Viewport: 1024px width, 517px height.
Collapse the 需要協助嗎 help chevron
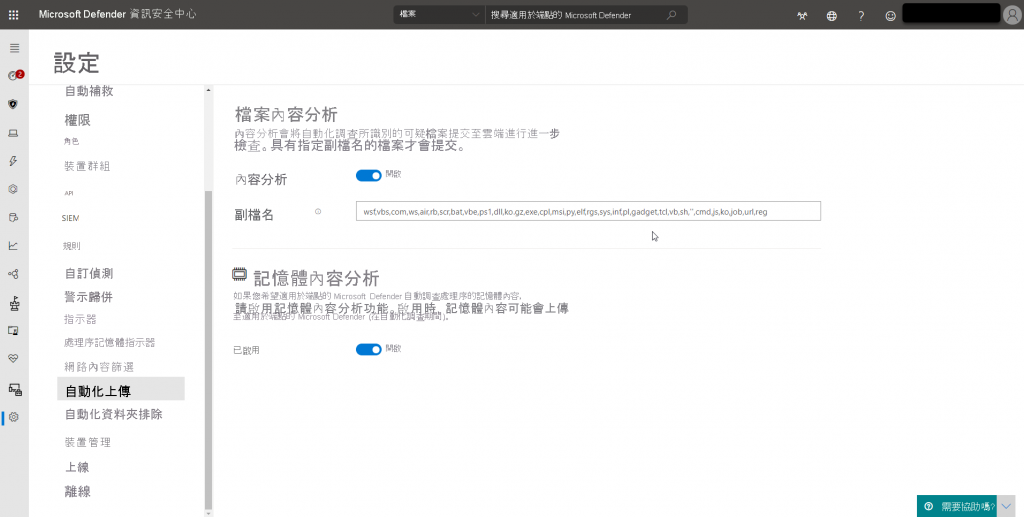click(x=1006, y=506)
